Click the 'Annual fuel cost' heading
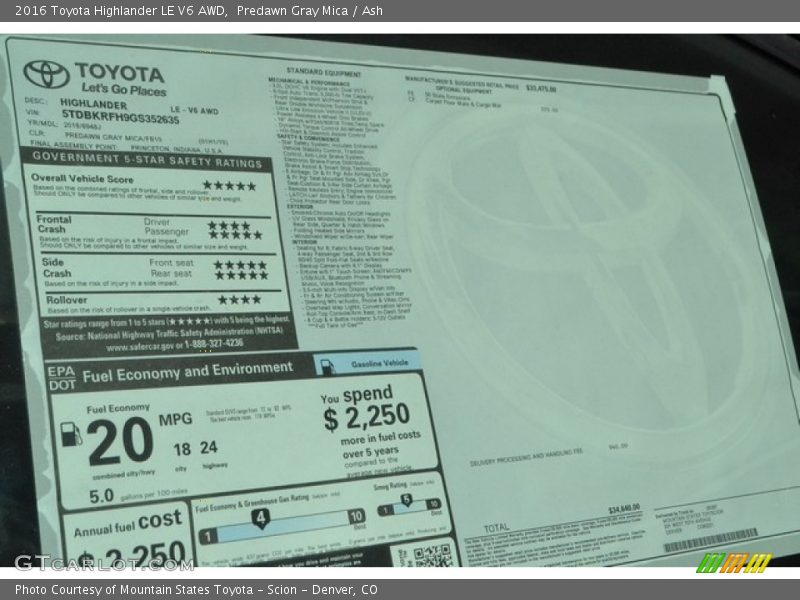Viewport: 800px width, 600px height. (x=128, y=524)
